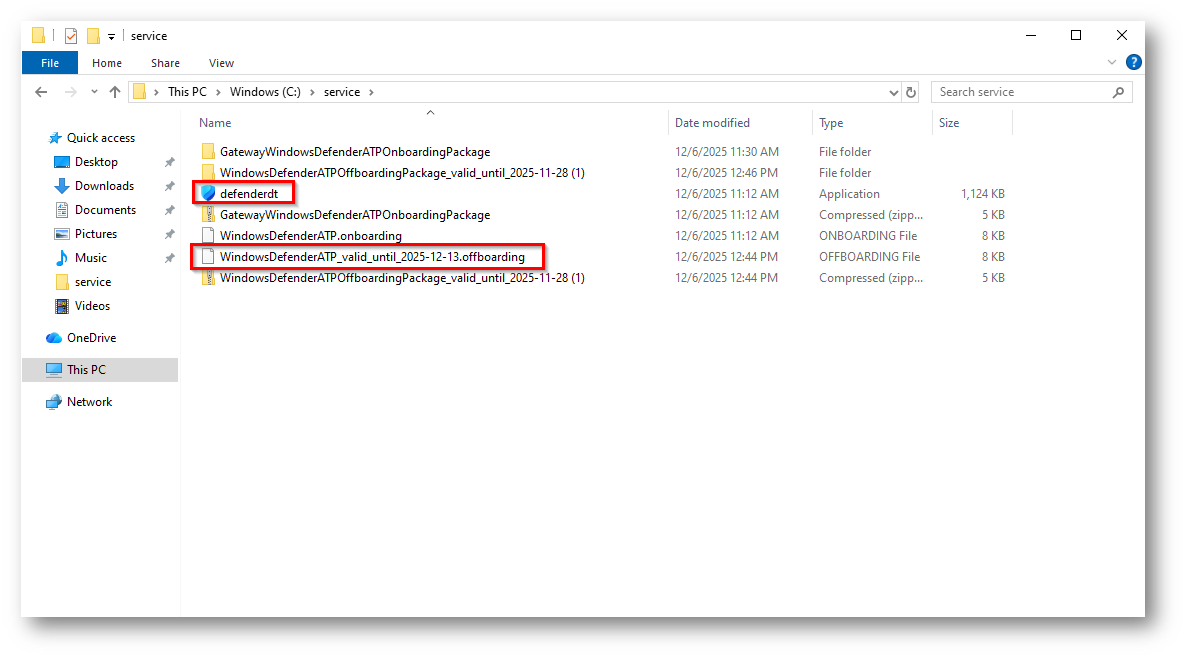Click the 1,124 KB size cell
The width and height of the screenshot is (1187, 659).
pos(983,194)
